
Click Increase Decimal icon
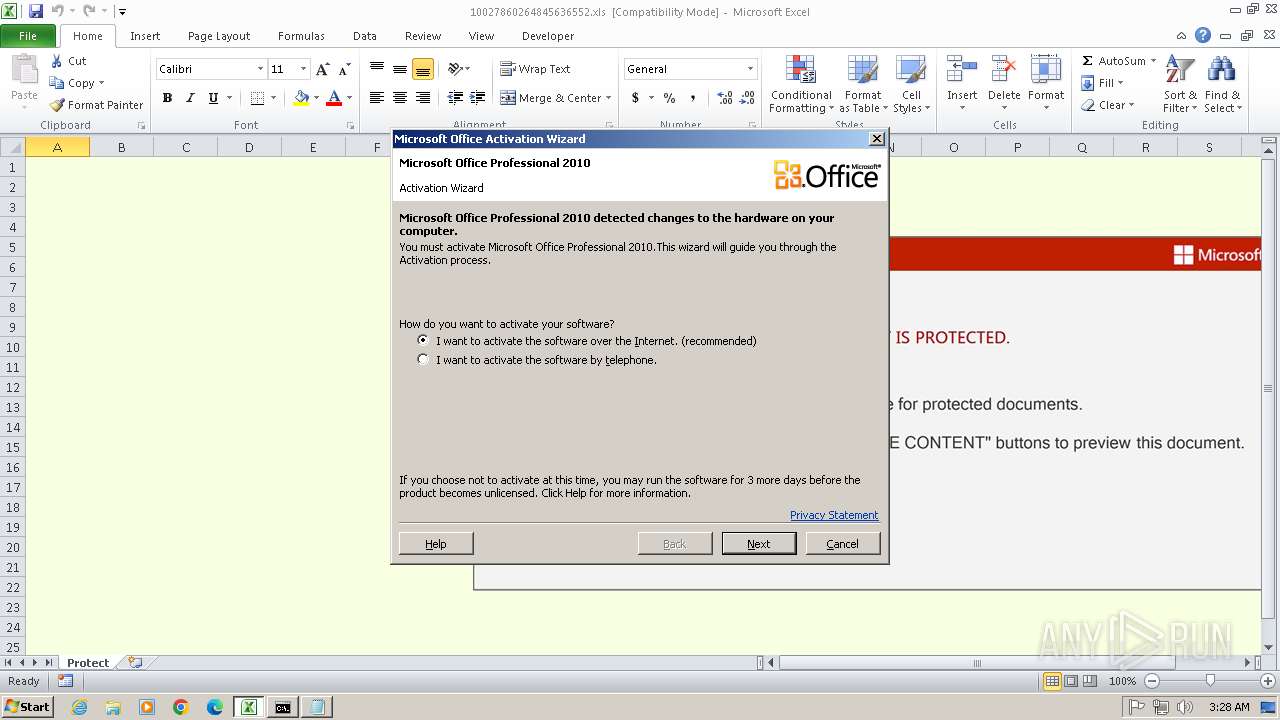(725, 98)
